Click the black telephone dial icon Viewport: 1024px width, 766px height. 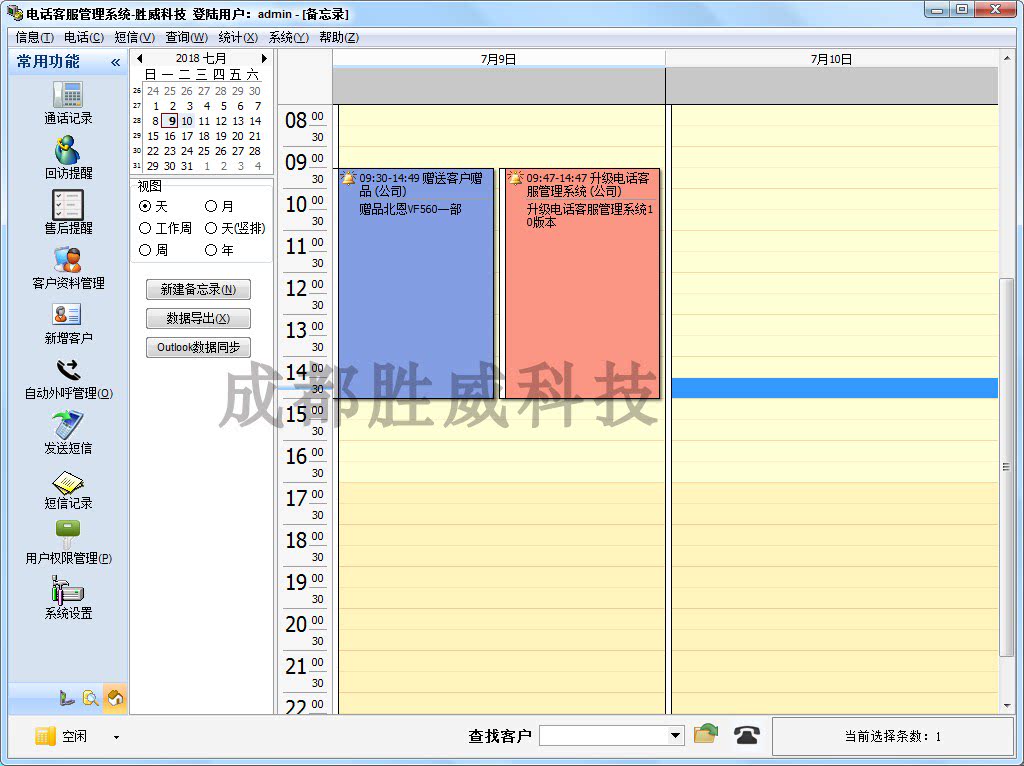coord(746,736)
